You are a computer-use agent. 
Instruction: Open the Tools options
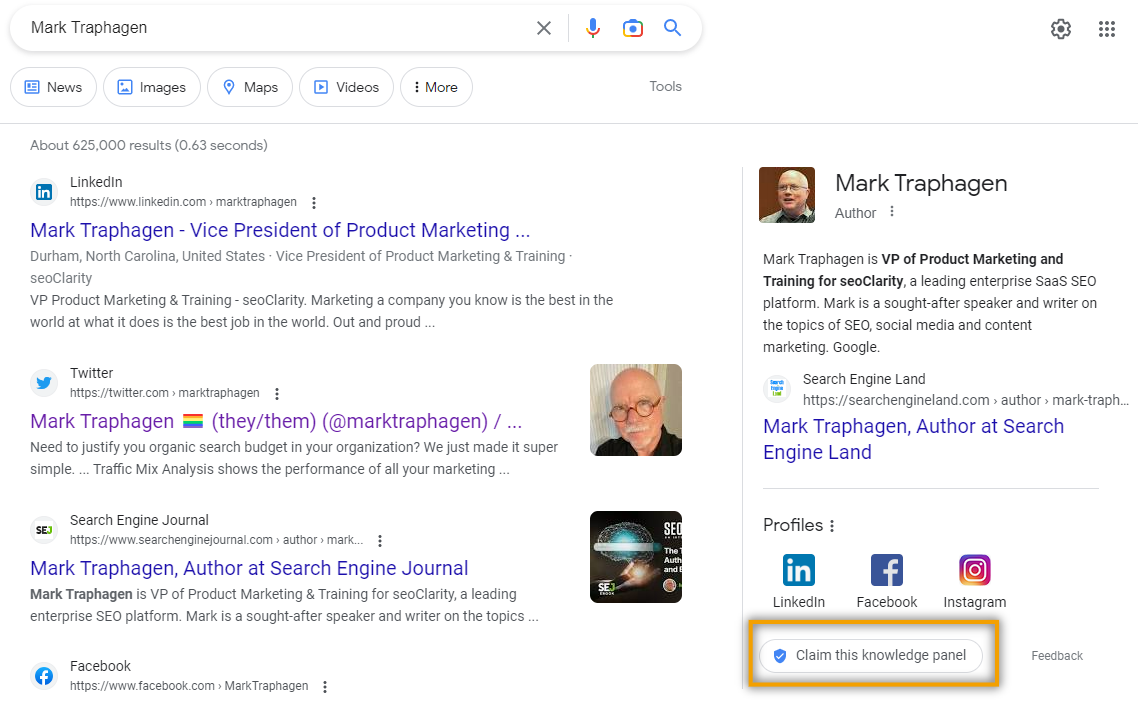666,86
